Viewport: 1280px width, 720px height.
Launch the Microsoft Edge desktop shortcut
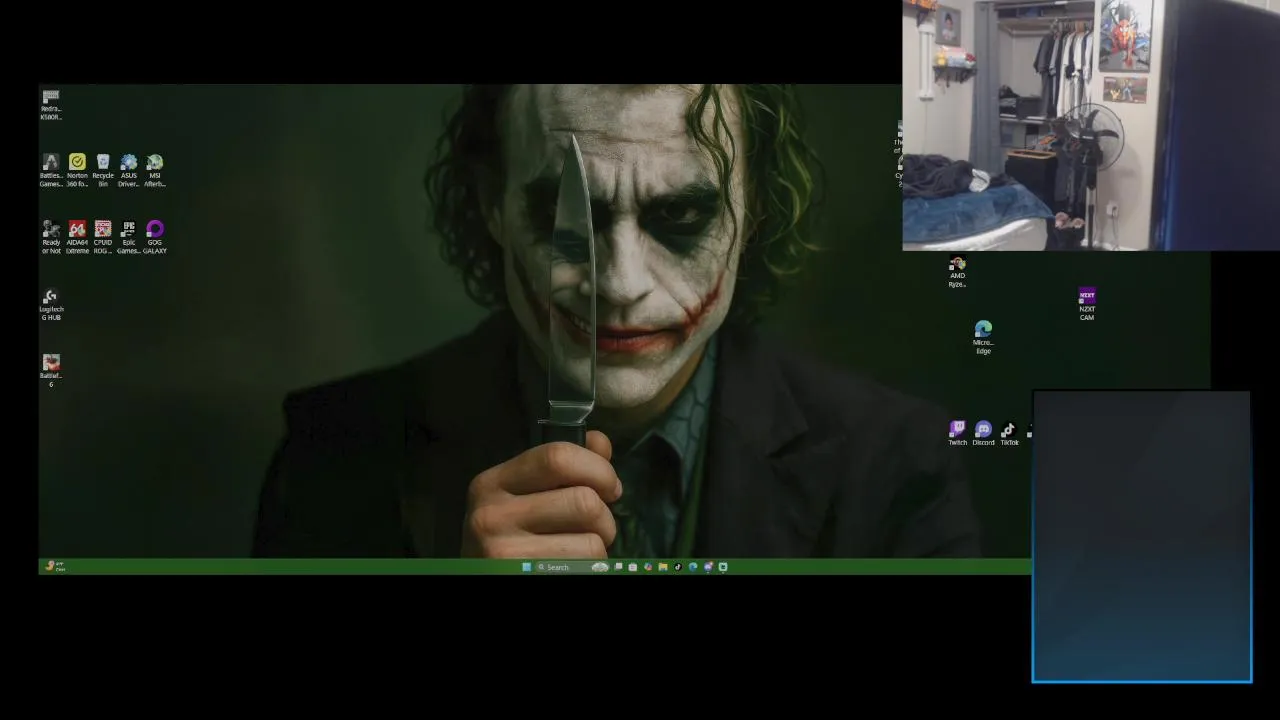click(983, 338)
